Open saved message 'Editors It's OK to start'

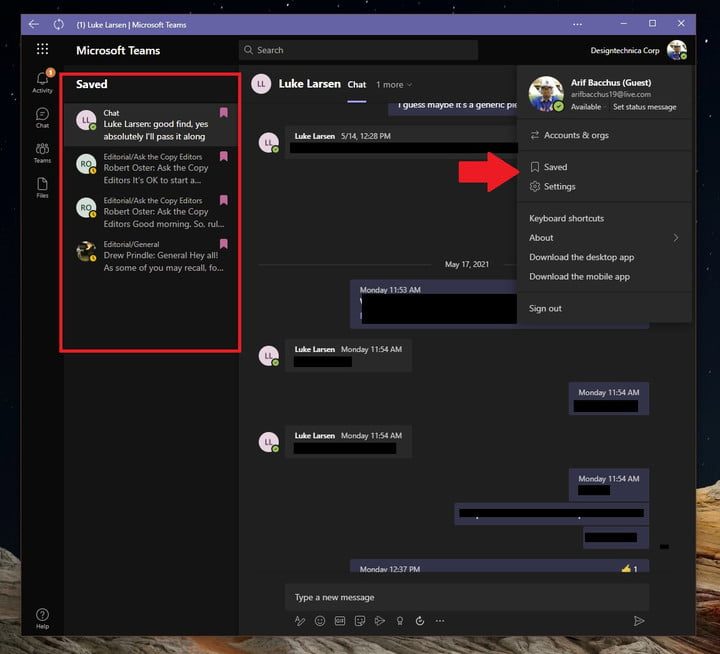click(x=150, y=168)
